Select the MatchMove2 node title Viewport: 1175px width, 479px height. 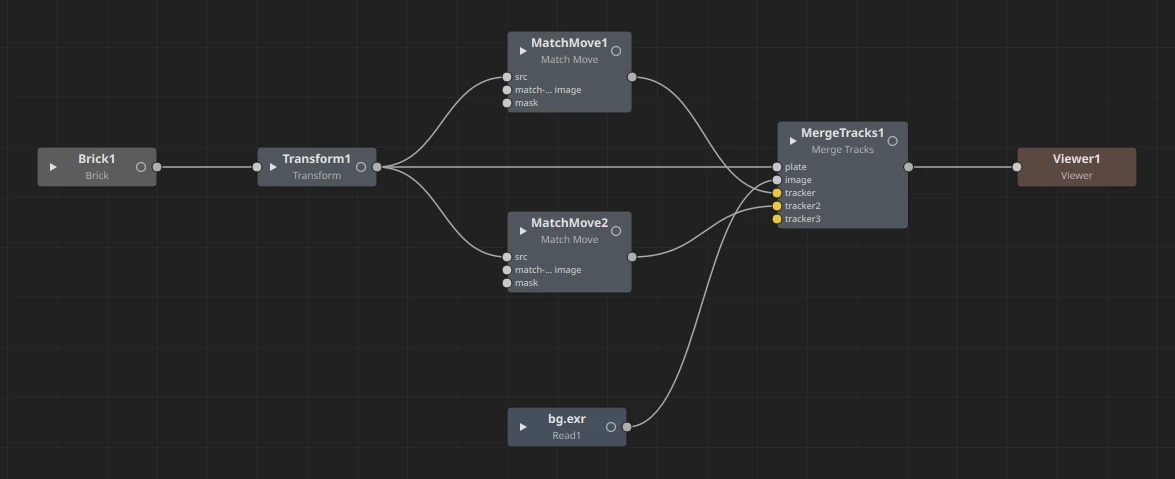click(x=570, y=223)
